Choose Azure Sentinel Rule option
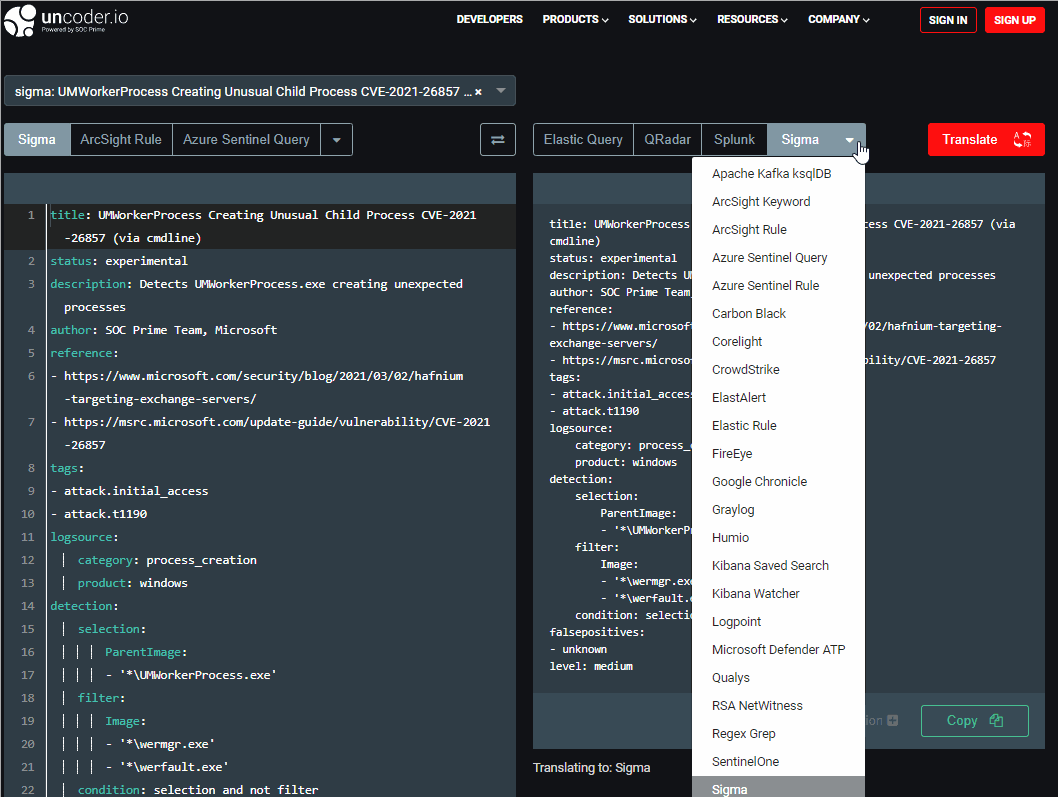The height and width of the screenshot is (797, 1058). [779, 286]
